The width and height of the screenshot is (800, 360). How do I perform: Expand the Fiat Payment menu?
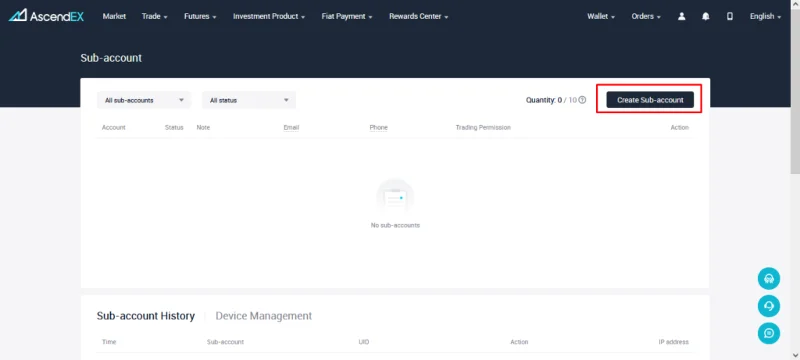347,16
